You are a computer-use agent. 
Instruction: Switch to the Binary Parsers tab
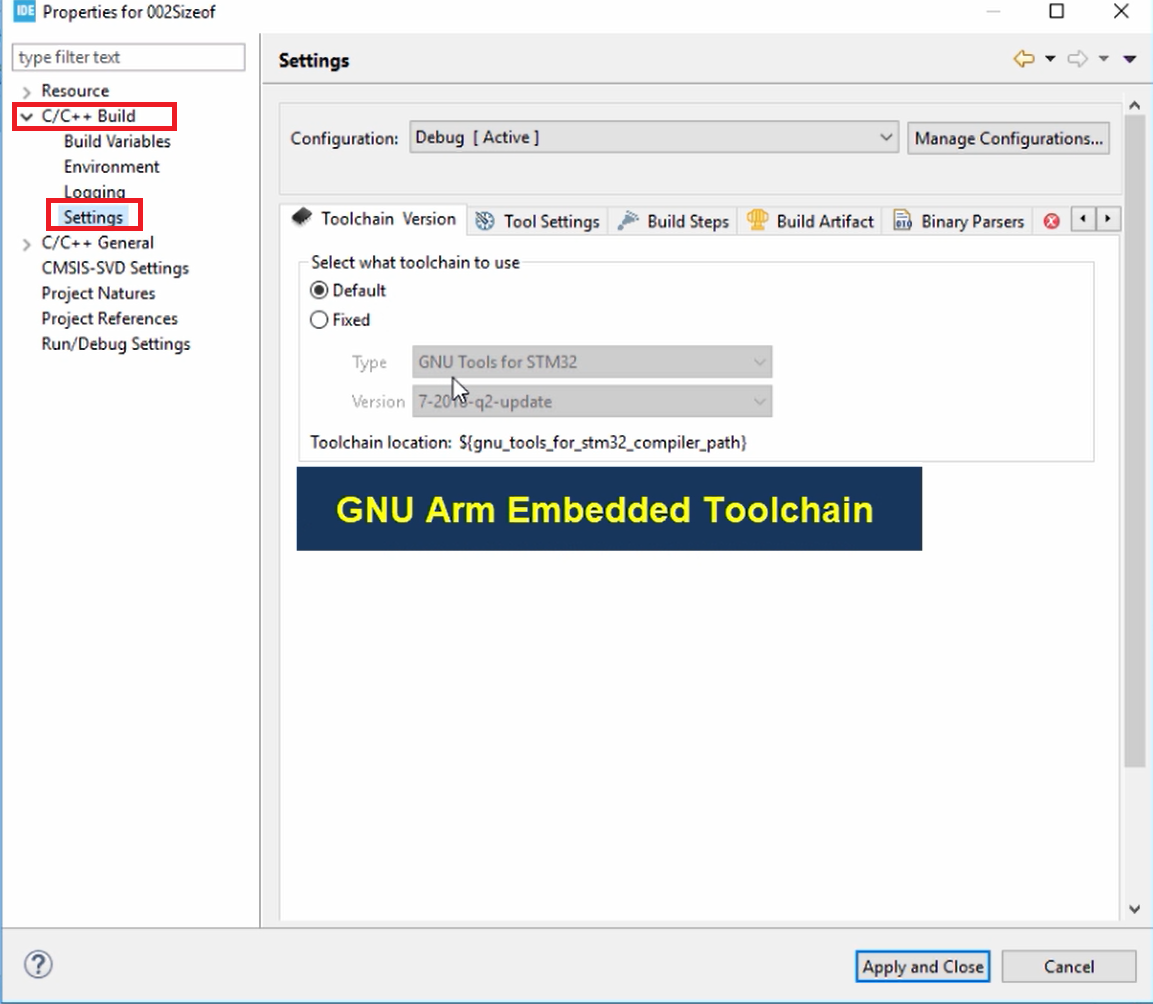pyautogui.click(x=958, y=221)
